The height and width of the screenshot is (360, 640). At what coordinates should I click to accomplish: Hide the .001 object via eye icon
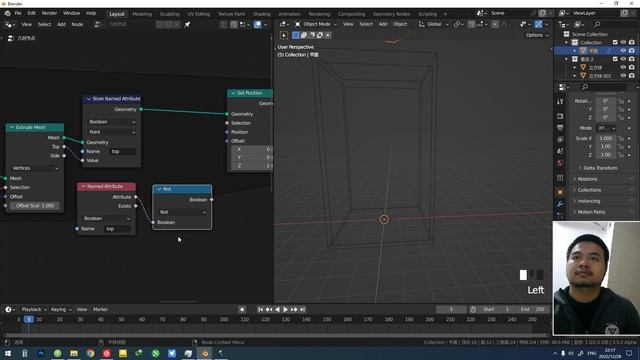pyautogui.click(x=623, y=76)
